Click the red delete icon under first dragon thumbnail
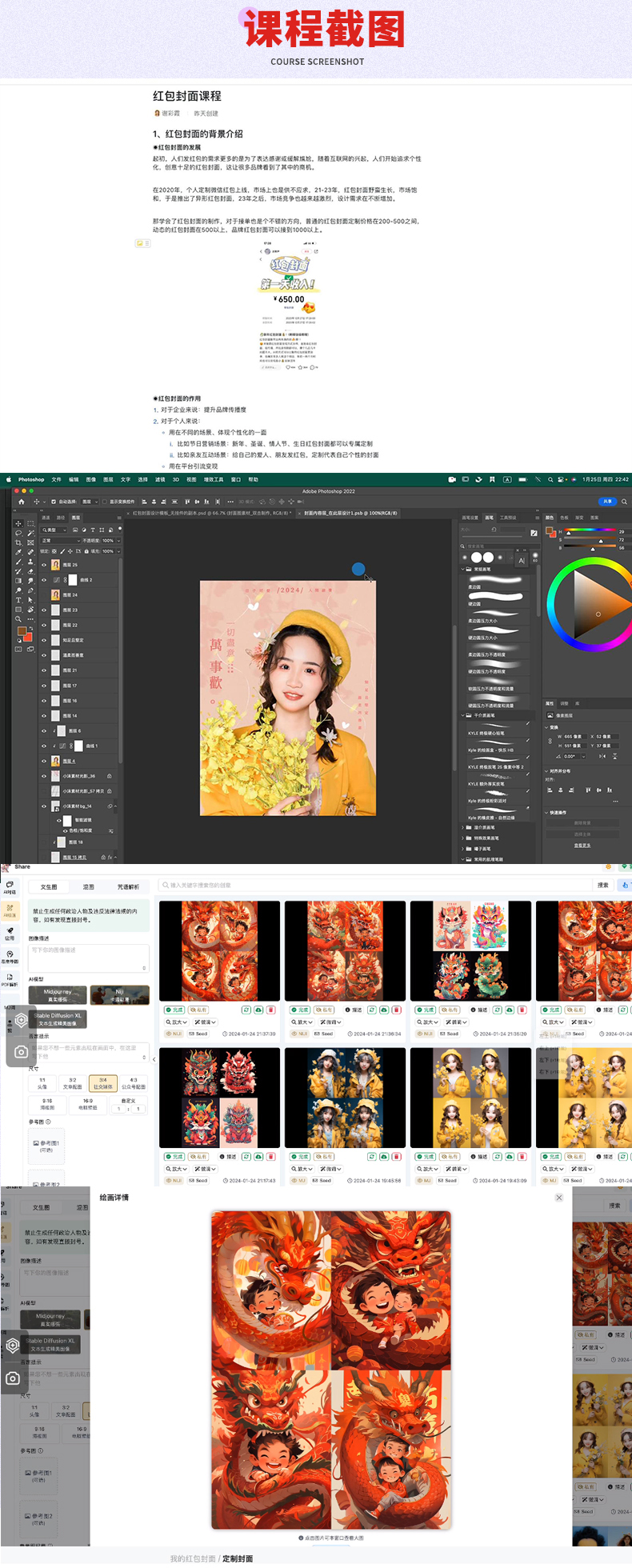 270,1010
